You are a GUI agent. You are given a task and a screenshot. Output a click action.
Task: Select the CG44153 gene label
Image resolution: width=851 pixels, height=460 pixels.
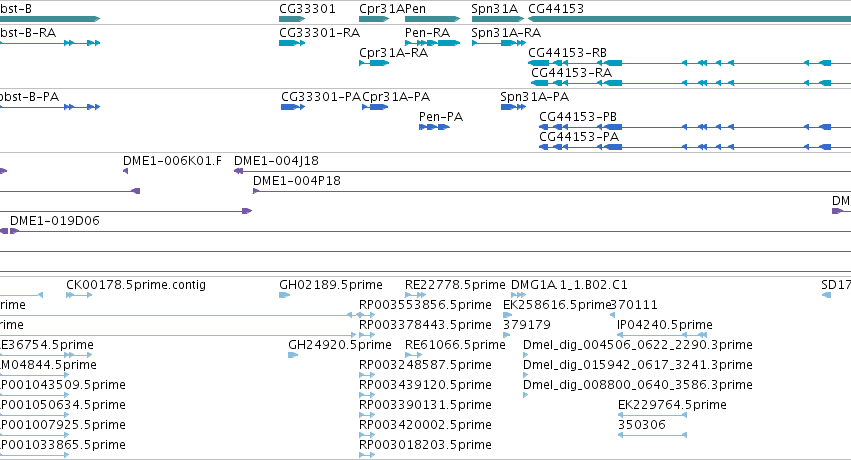pyautogui.click(x=556, y=9)
